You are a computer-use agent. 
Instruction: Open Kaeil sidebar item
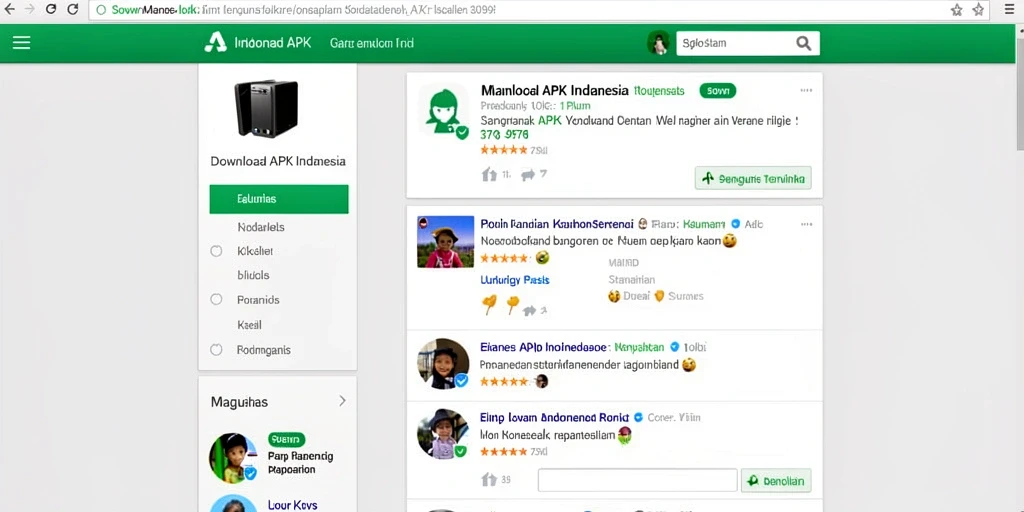pyautogui.click(x=249, y=325)
